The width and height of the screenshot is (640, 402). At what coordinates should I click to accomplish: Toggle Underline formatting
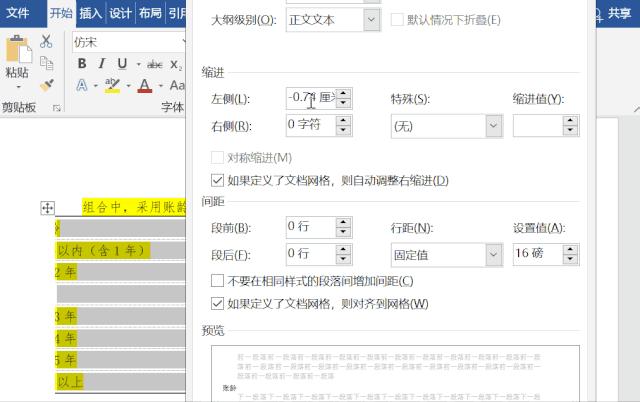point(122,63)
